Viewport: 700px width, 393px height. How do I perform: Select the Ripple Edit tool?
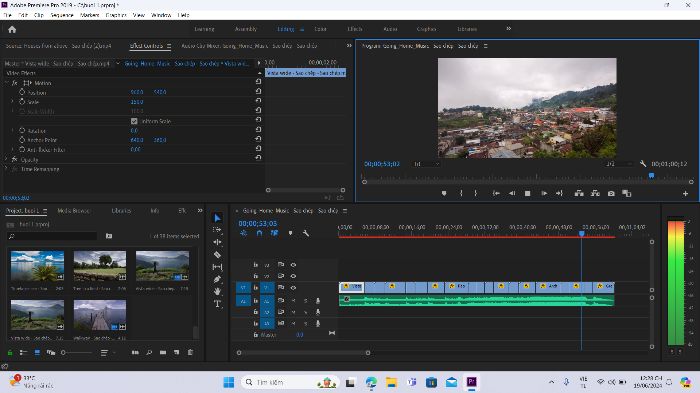217,242
